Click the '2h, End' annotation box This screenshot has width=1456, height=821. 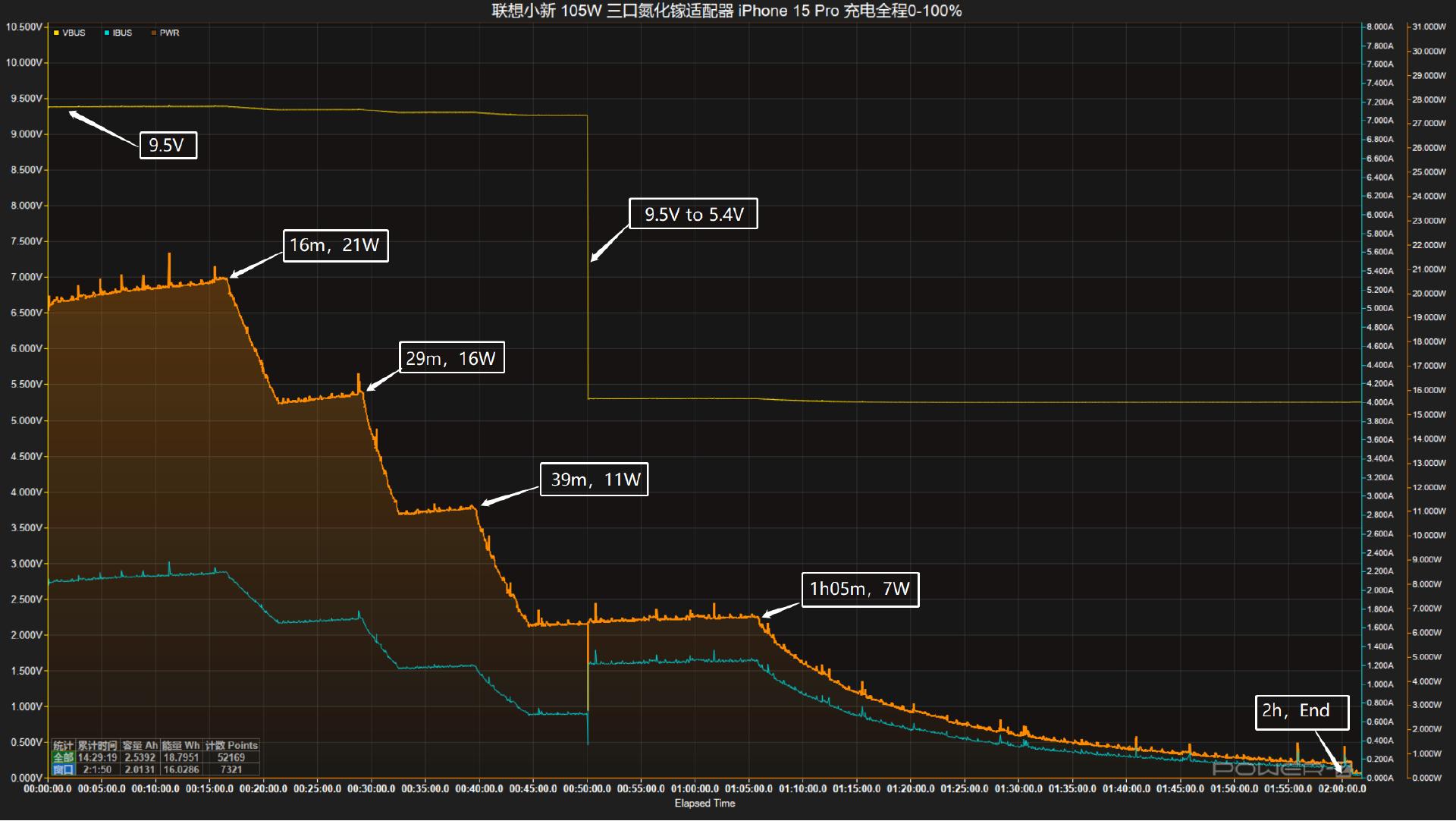[1301, 712]
